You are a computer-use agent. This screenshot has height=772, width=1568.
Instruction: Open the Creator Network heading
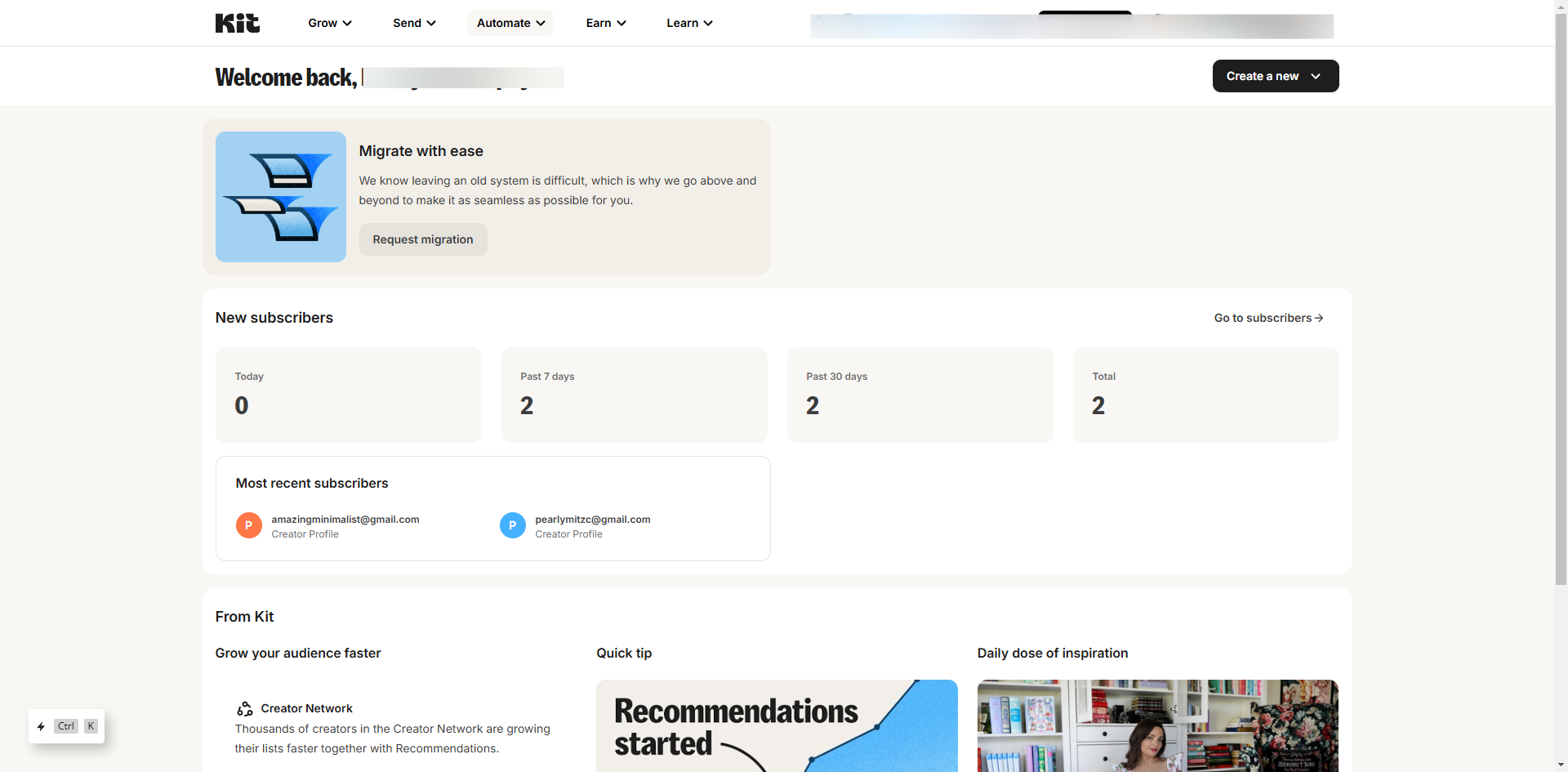(x=307, y=708)
